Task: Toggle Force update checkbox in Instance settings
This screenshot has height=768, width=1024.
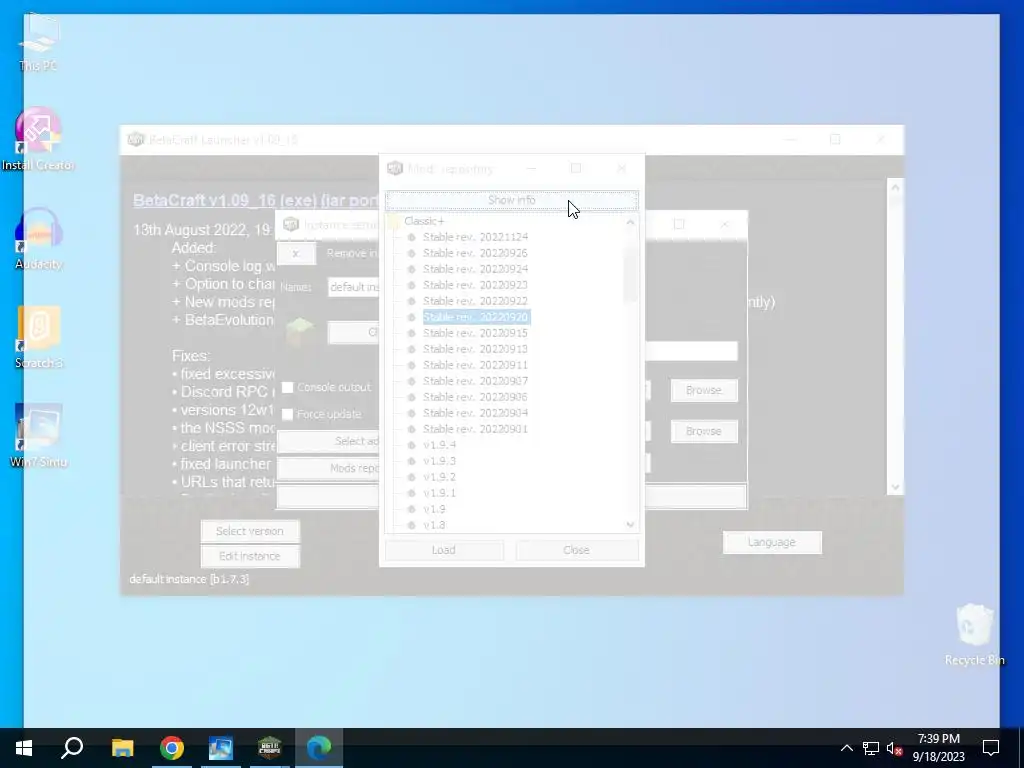Action: [x=287, y=414]
